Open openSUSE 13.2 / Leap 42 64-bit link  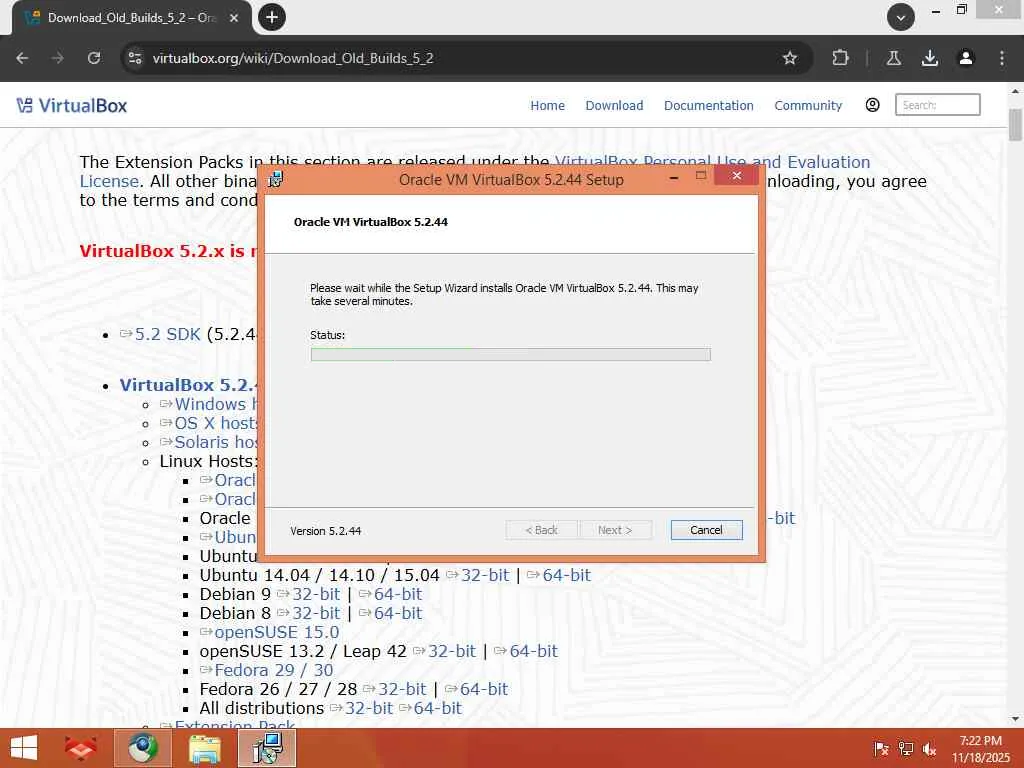[x=533, y=651]
